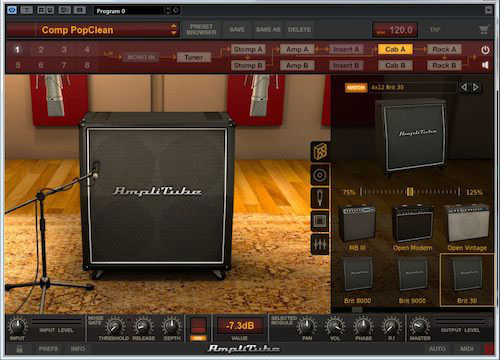Select Insert A module
This screenshot has height=360, width=500.
pos(346,49)
